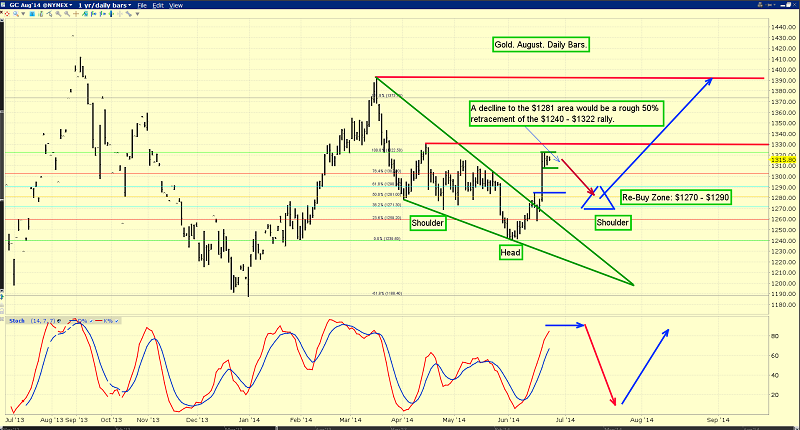Click the Jul '13 date axis label
The height and width of the screenshot is (430, 800).
click(15, 420)
